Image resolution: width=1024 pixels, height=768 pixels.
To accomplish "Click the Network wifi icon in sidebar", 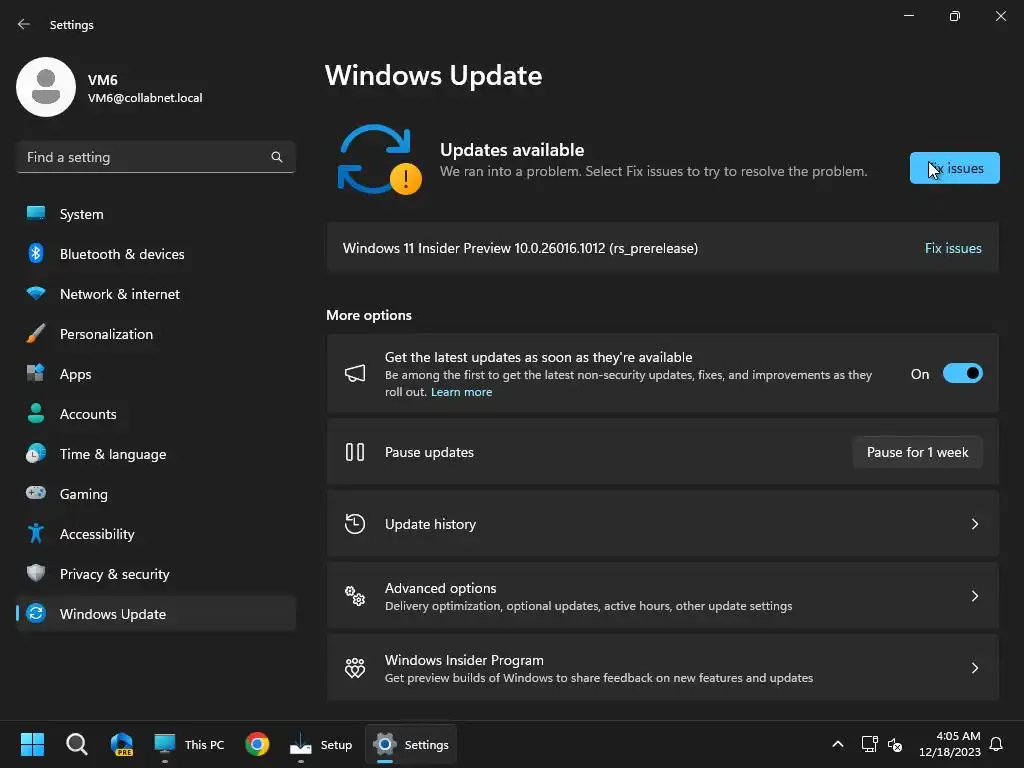I will (36, 293).
